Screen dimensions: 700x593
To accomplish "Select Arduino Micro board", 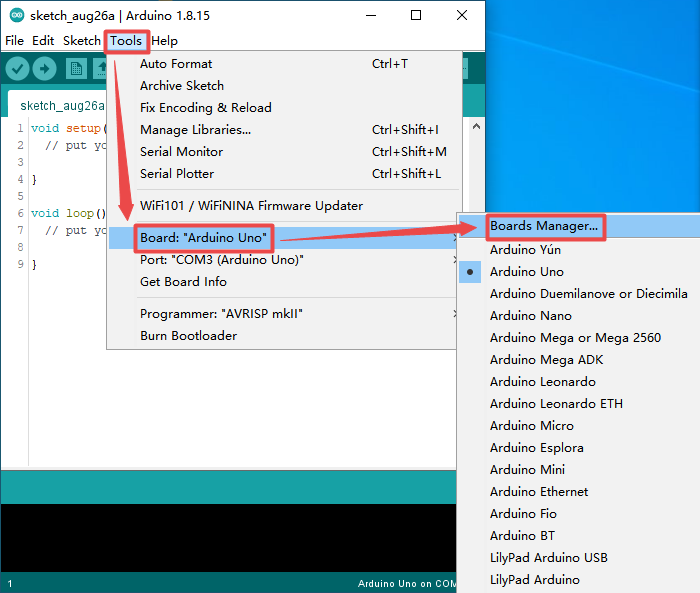I will point(579,426).
